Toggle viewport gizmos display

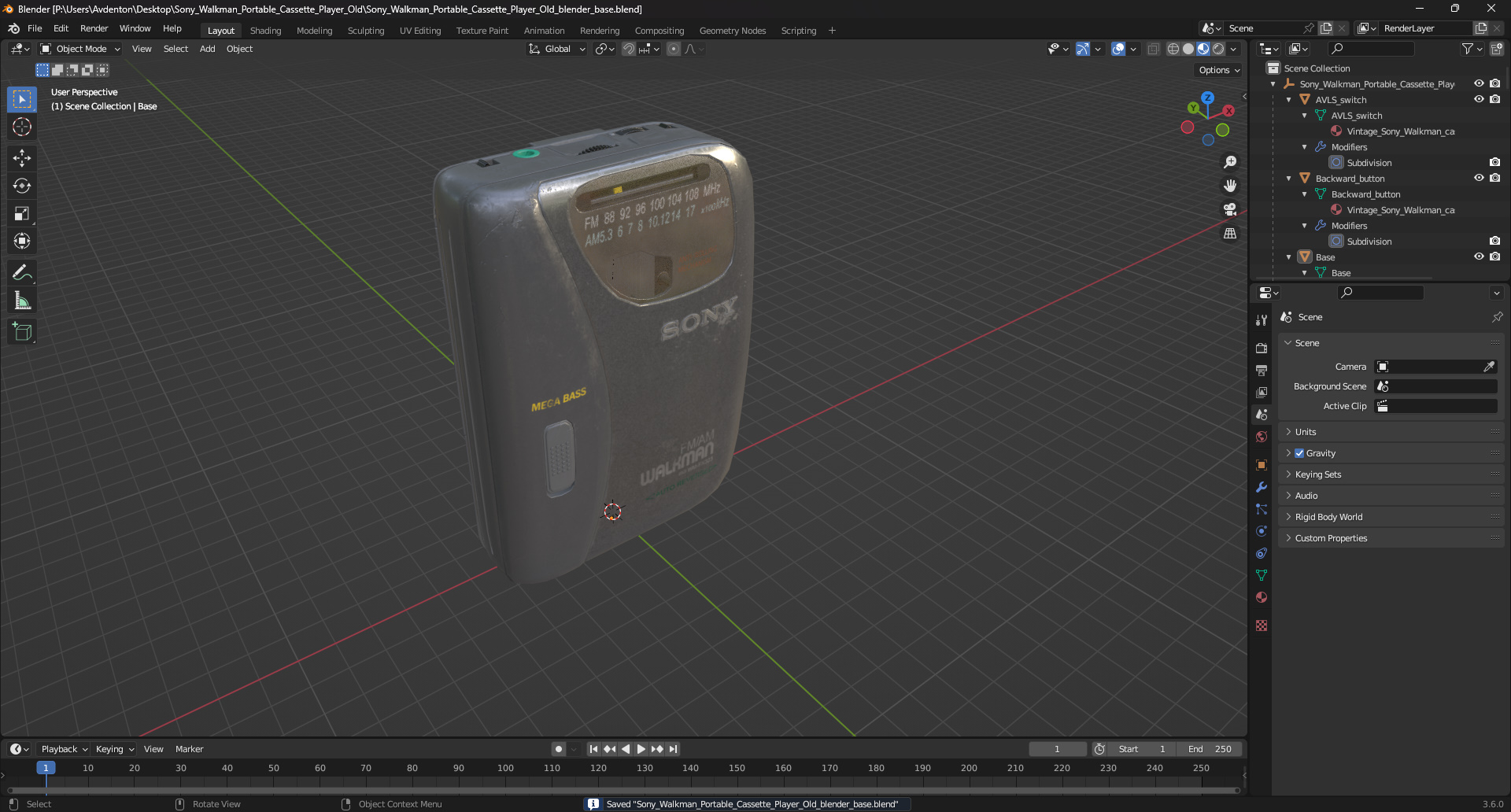[x=1083, y=49]
